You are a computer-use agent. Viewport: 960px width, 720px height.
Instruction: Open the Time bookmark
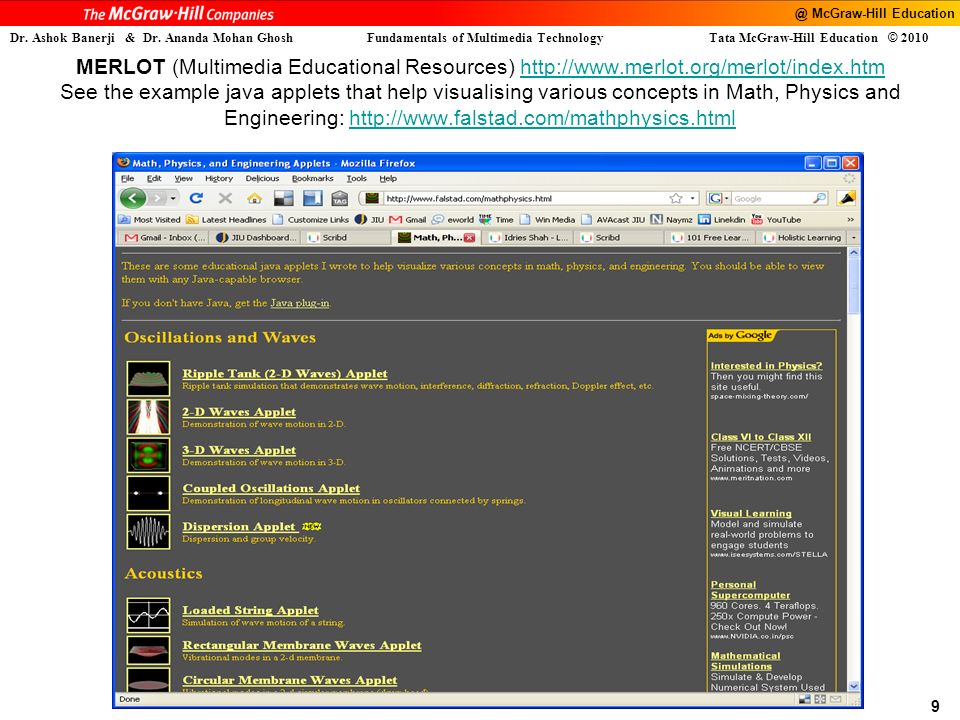[x=497, y=219]
